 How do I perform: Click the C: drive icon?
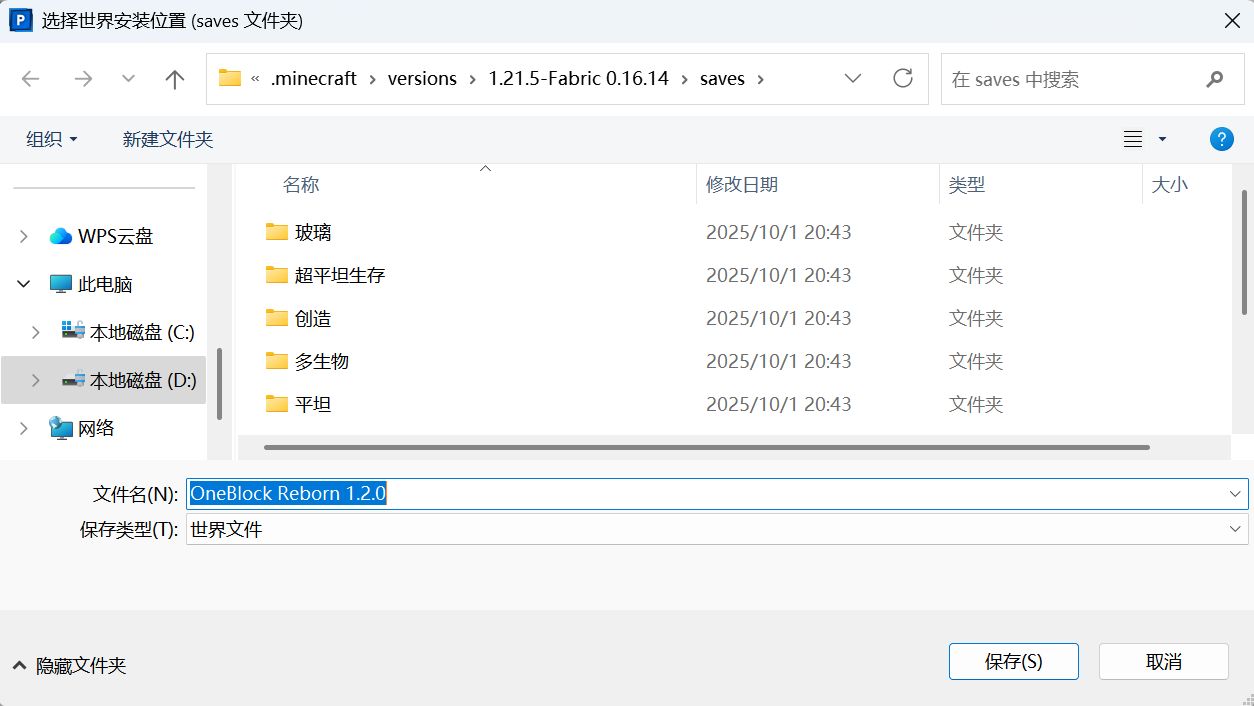click(73, 331)
